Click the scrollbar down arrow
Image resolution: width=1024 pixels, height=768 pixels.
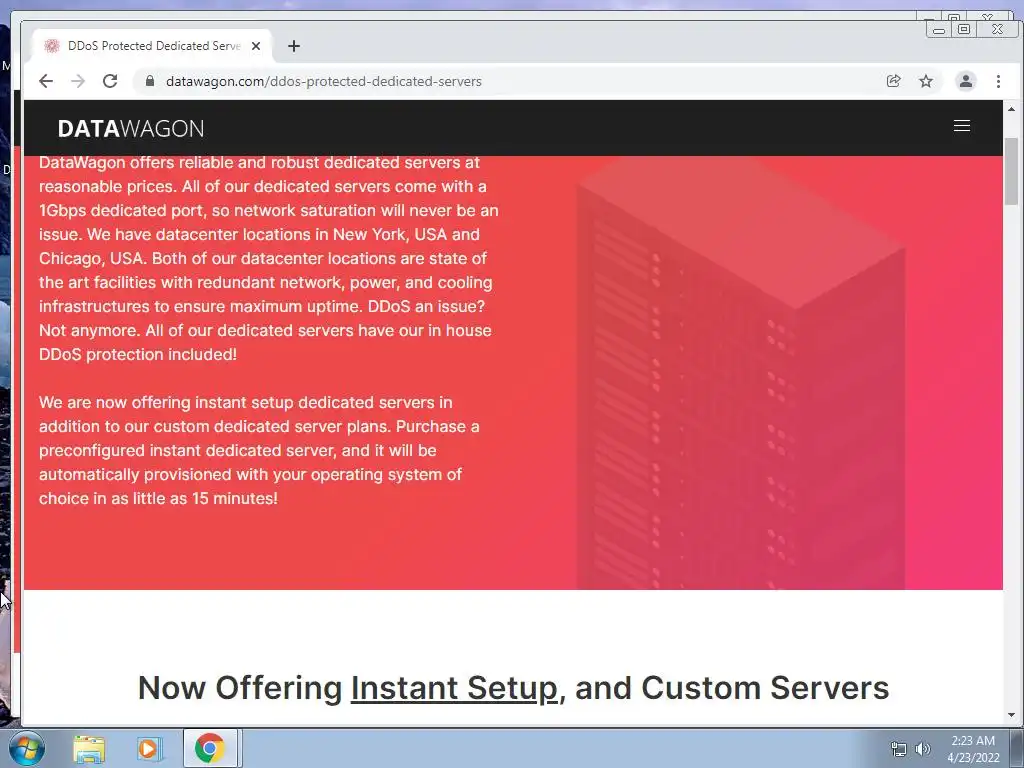(x=1011, y=715)
